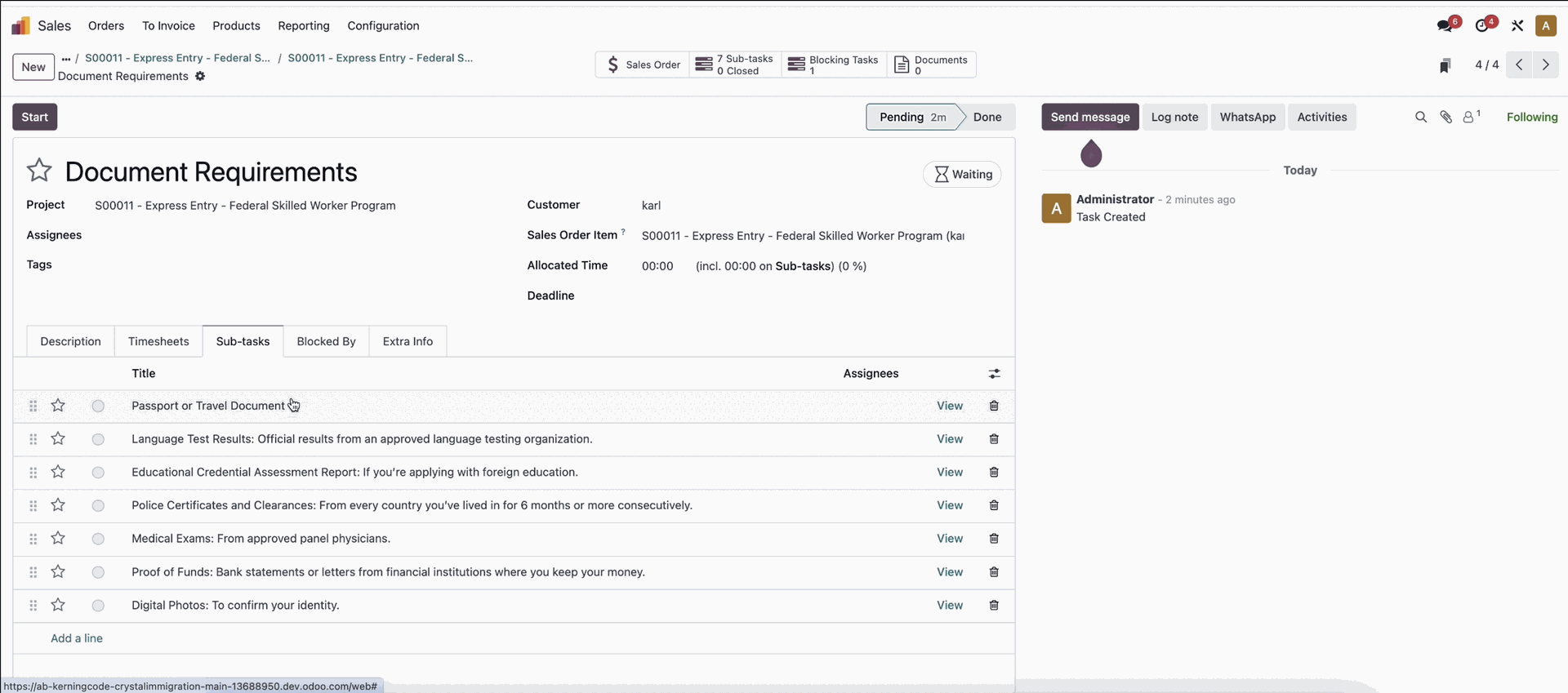Show followers list icon
1568x693 pixels.
pos(1471,117)
